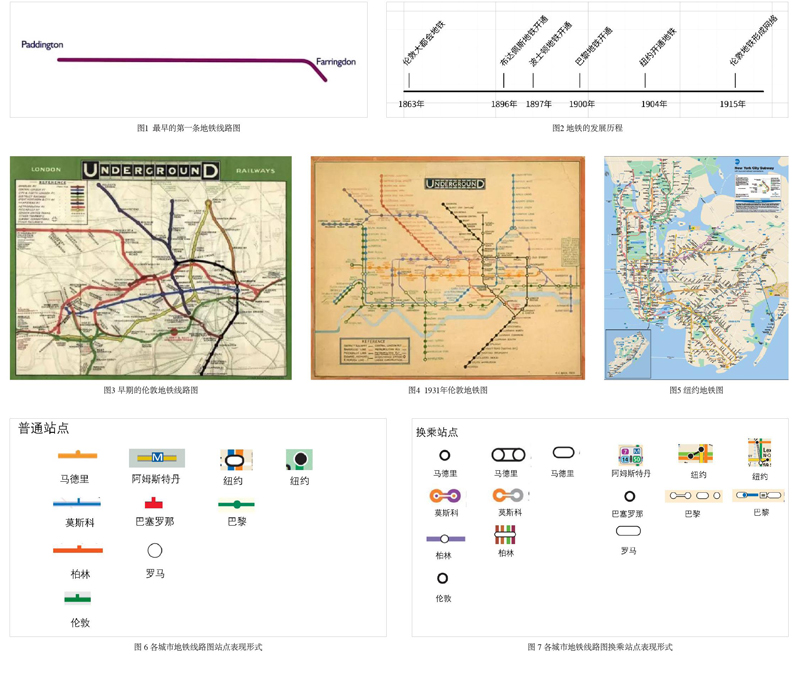Click New York interchange with linked black dots
Screen dimensions: 800x673
(x=695, y=454)
